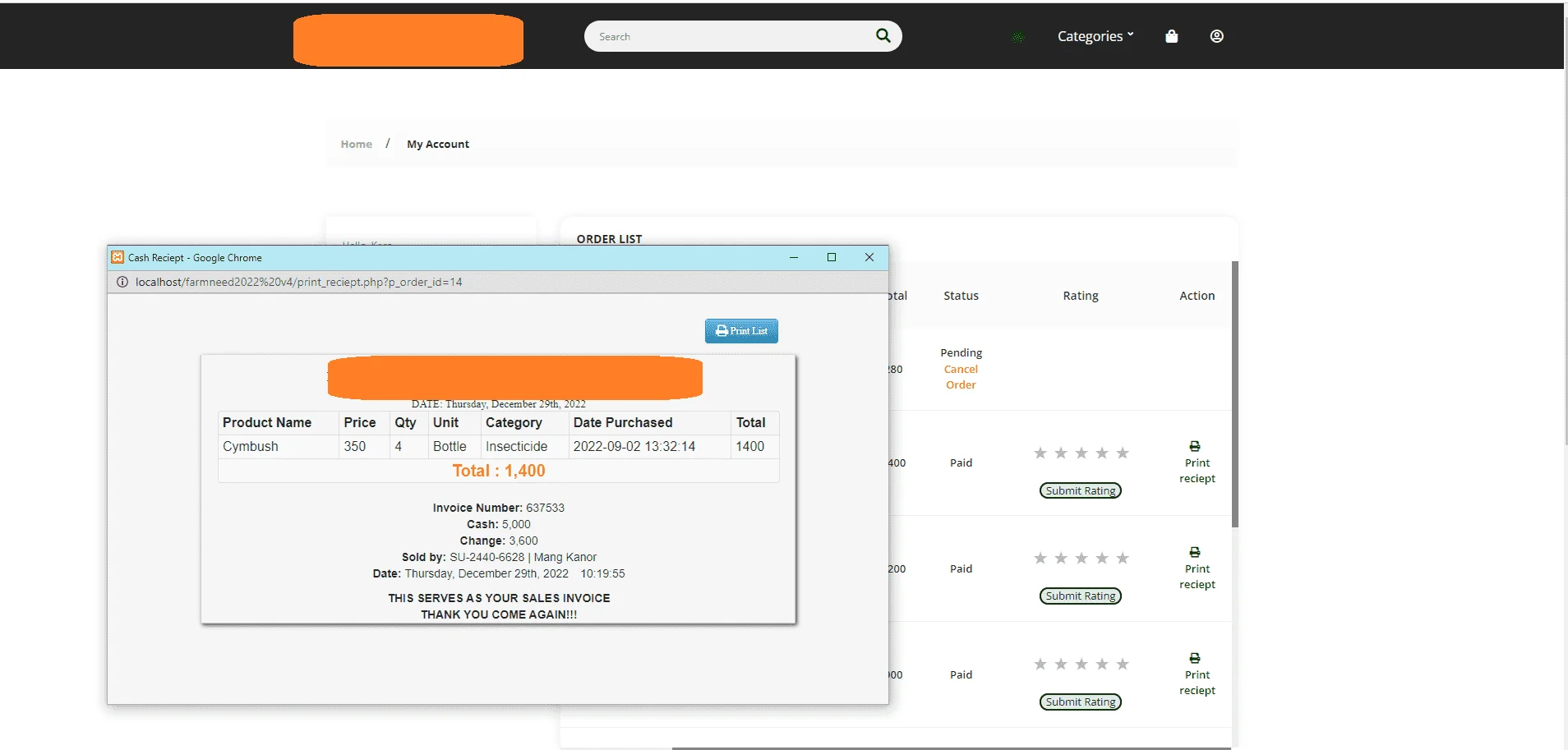Click the orange logo in the site header
Viewport: 1568px width, 750px height.
[x=408, y=39]
